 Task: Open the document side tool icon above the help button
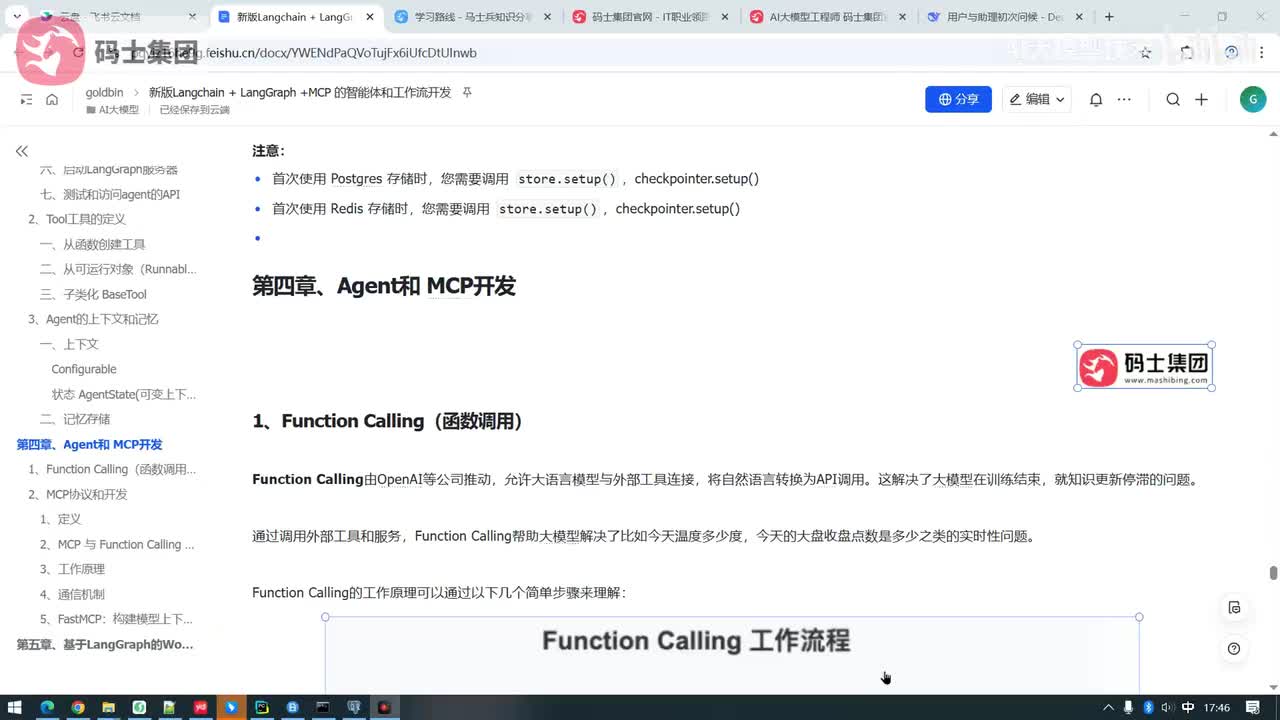pyautogui.click(x=1234, y=608)
